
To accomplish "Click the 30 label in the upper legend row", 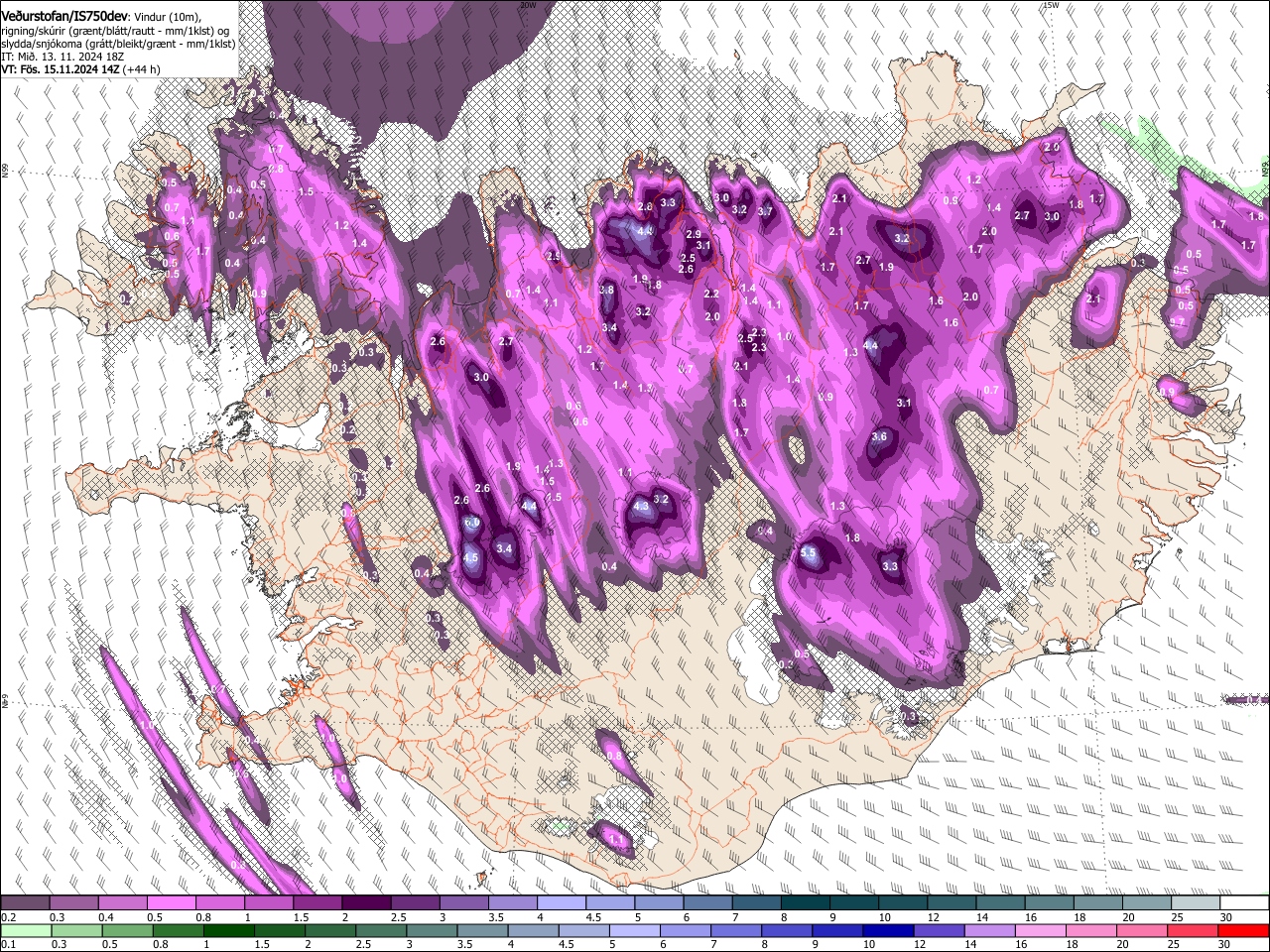I will point(1224,917).
